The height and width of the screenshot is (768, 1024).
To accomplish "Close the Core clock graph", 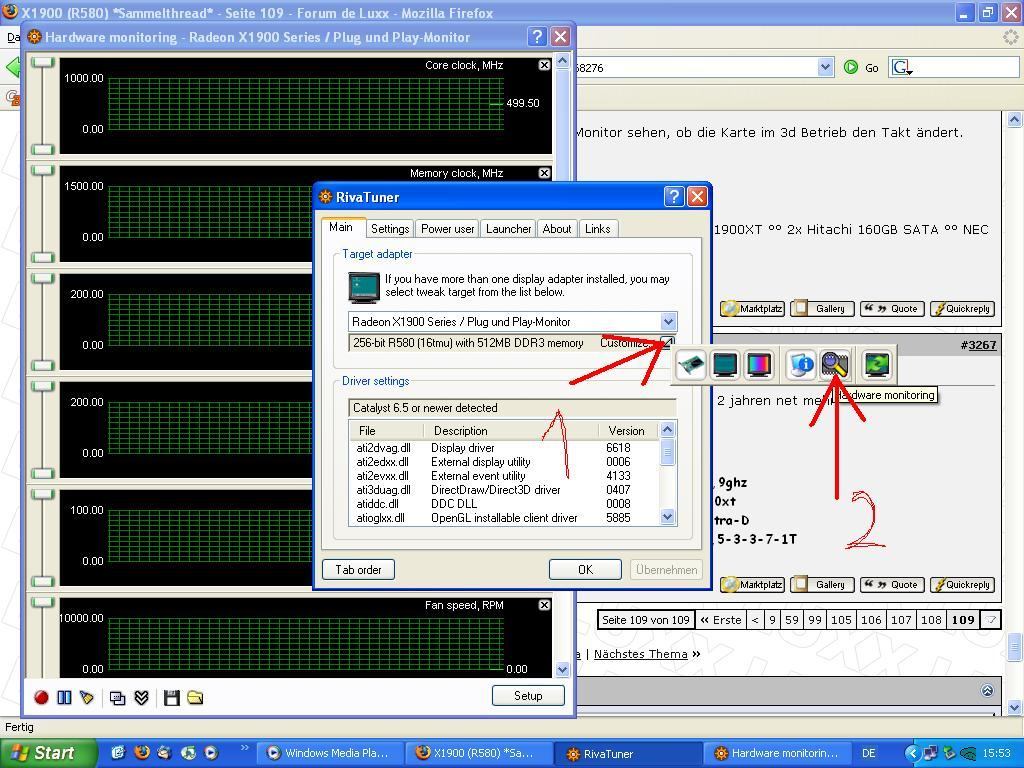I will (x=544, y=65).
